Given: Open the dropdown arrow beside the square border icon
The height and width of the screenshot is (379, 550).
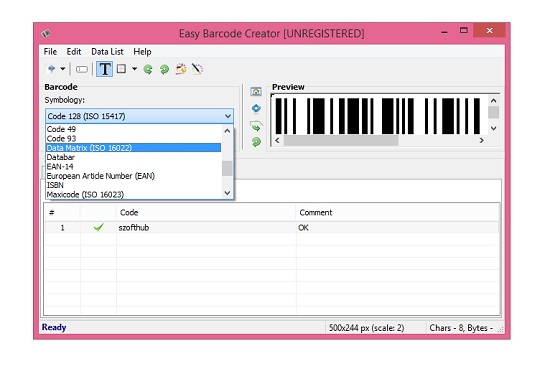Looking at the screenshot, I should (134, 69).
